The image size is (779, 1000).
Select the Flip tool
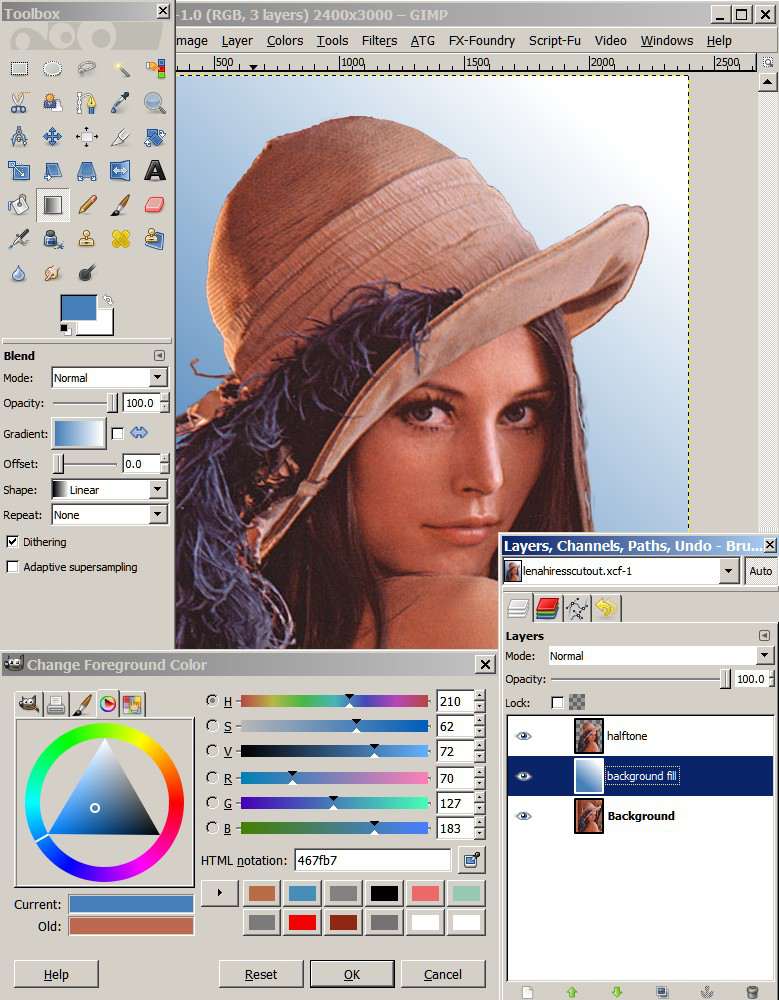click(121, 170)
